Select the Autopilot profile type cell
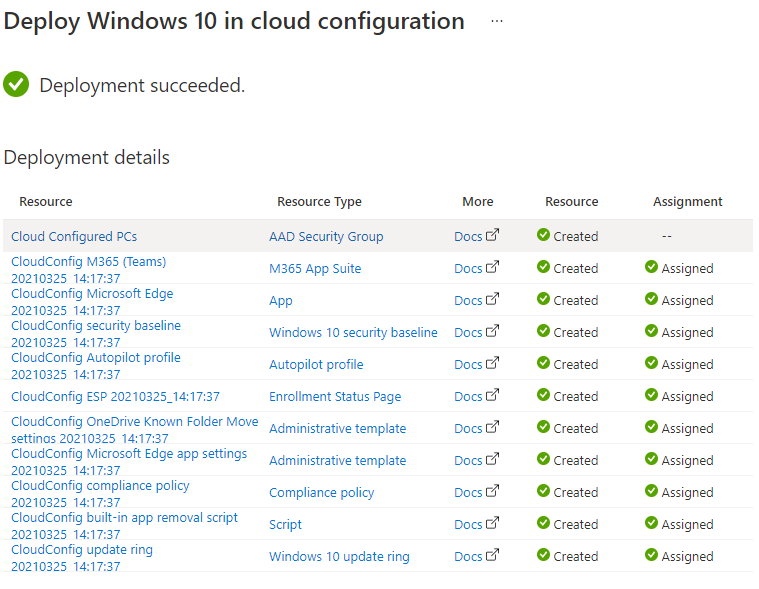 click(316, 364)
